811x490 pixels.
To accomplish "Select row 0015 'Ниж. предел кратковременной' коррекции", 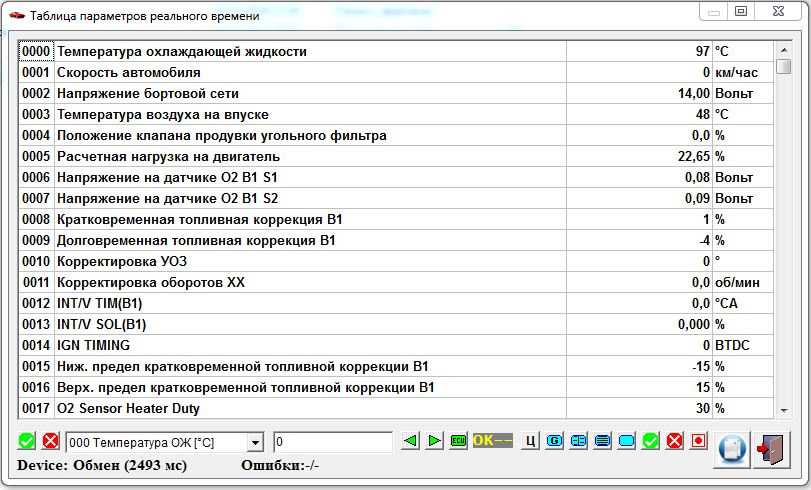I will [x=396, y=366].
